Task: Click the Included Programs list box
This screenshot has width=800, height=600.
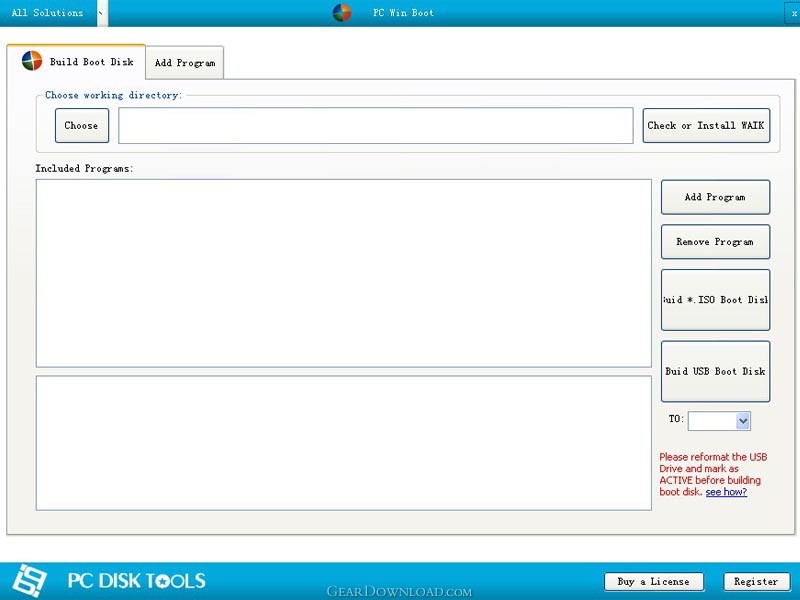Action: tap(343, 273)
